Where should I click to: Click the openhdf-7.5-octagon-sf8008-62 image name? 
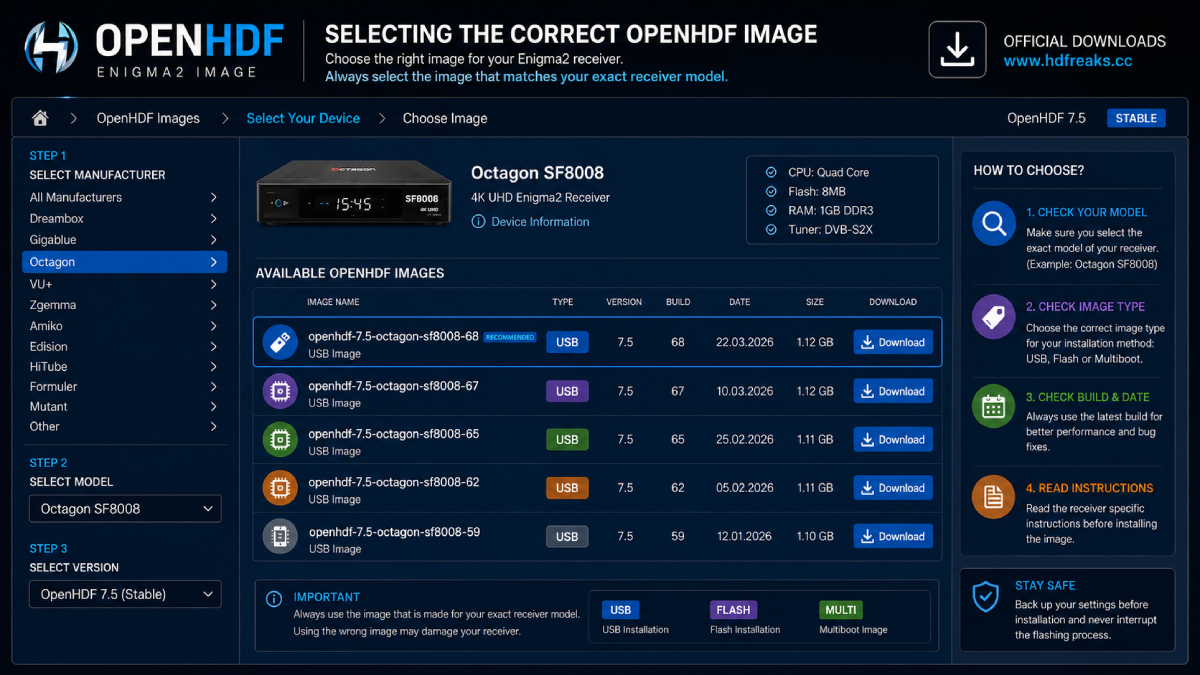(393, 482)
